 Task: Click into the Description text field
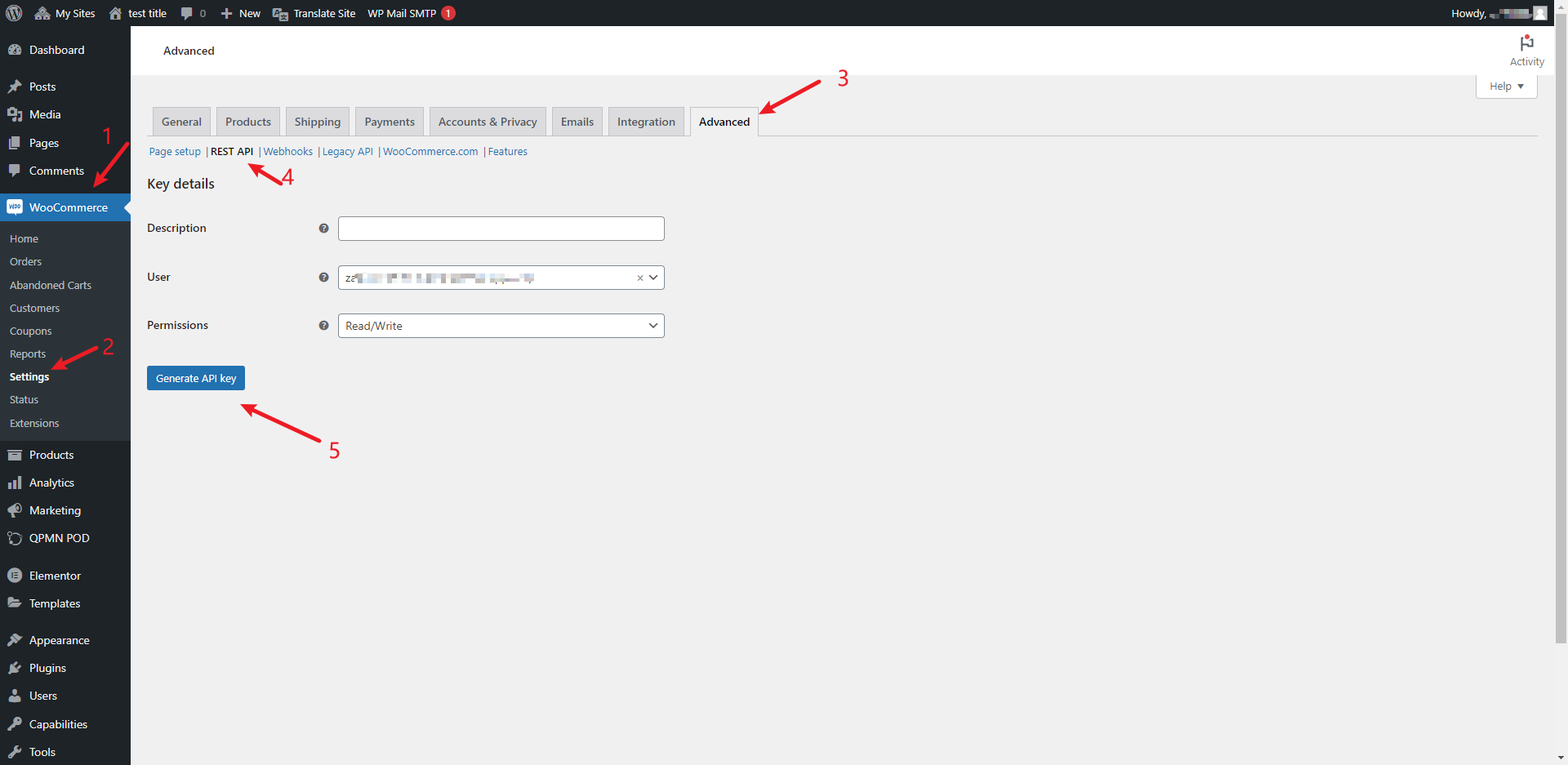(501, 229)
